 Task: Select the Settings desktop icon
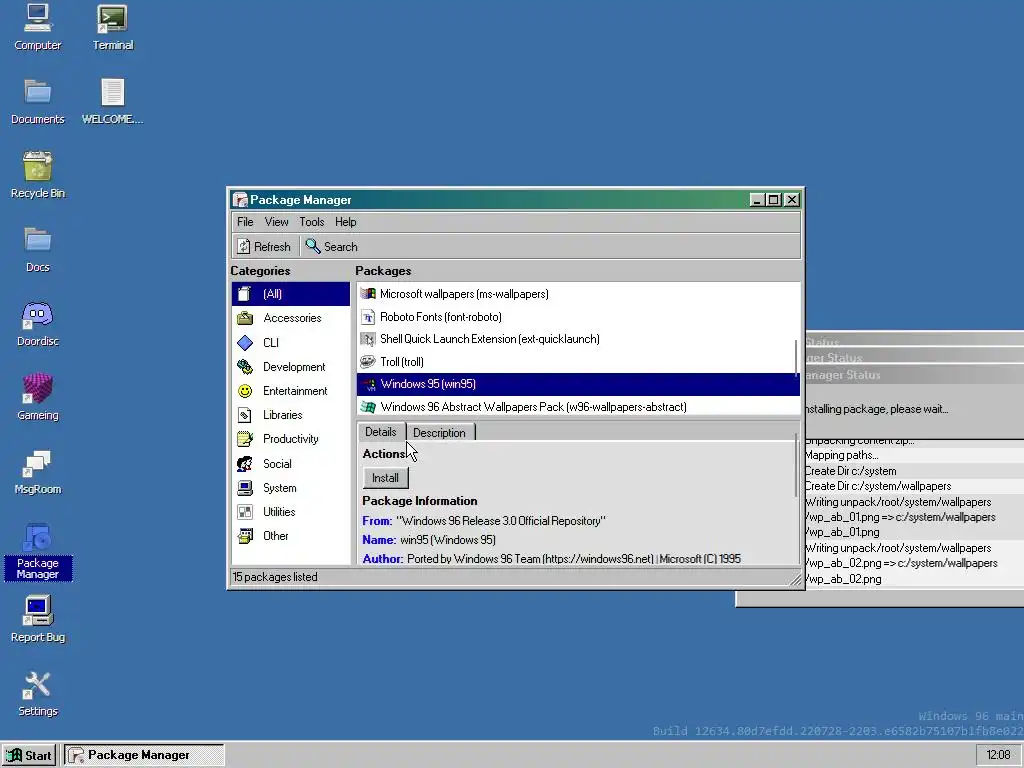pyautogui.click(x=37, y=694)
